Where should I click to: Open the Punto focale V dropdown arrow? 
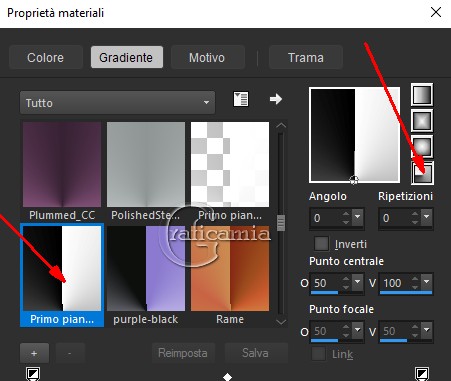(x=427, y=330)
